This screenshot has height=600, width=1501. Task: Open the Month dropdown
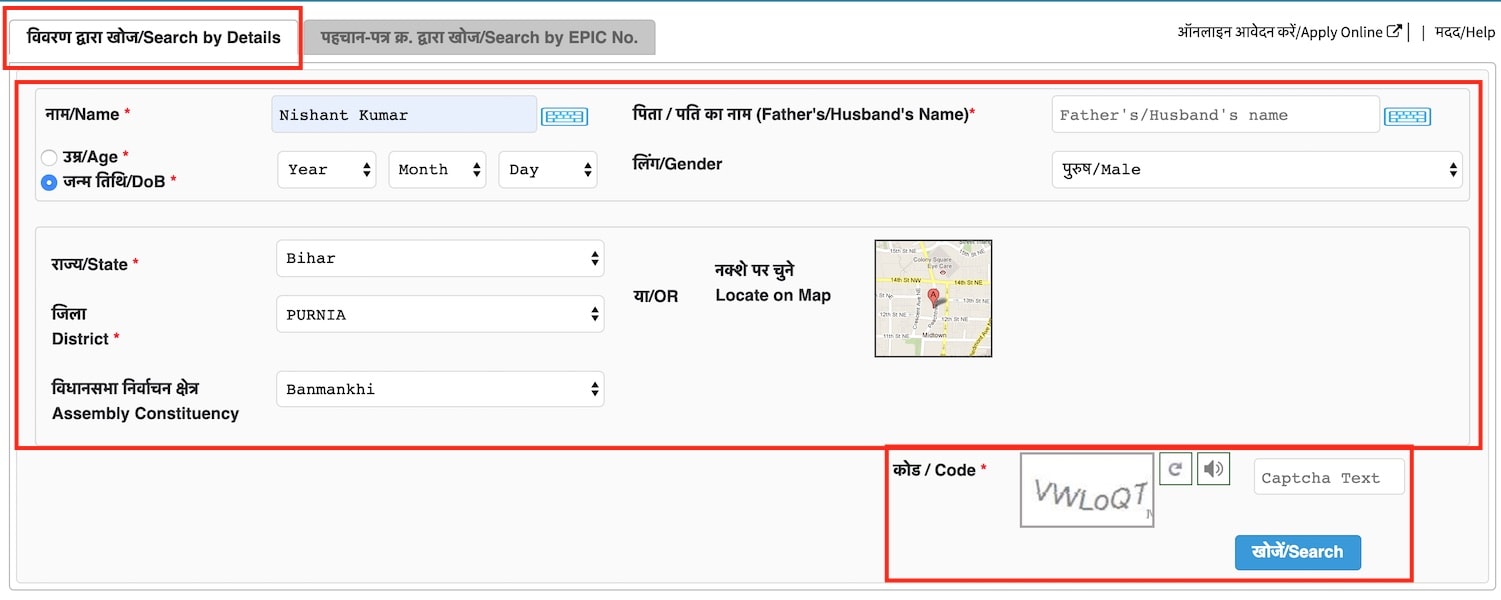tap(437, 170)
